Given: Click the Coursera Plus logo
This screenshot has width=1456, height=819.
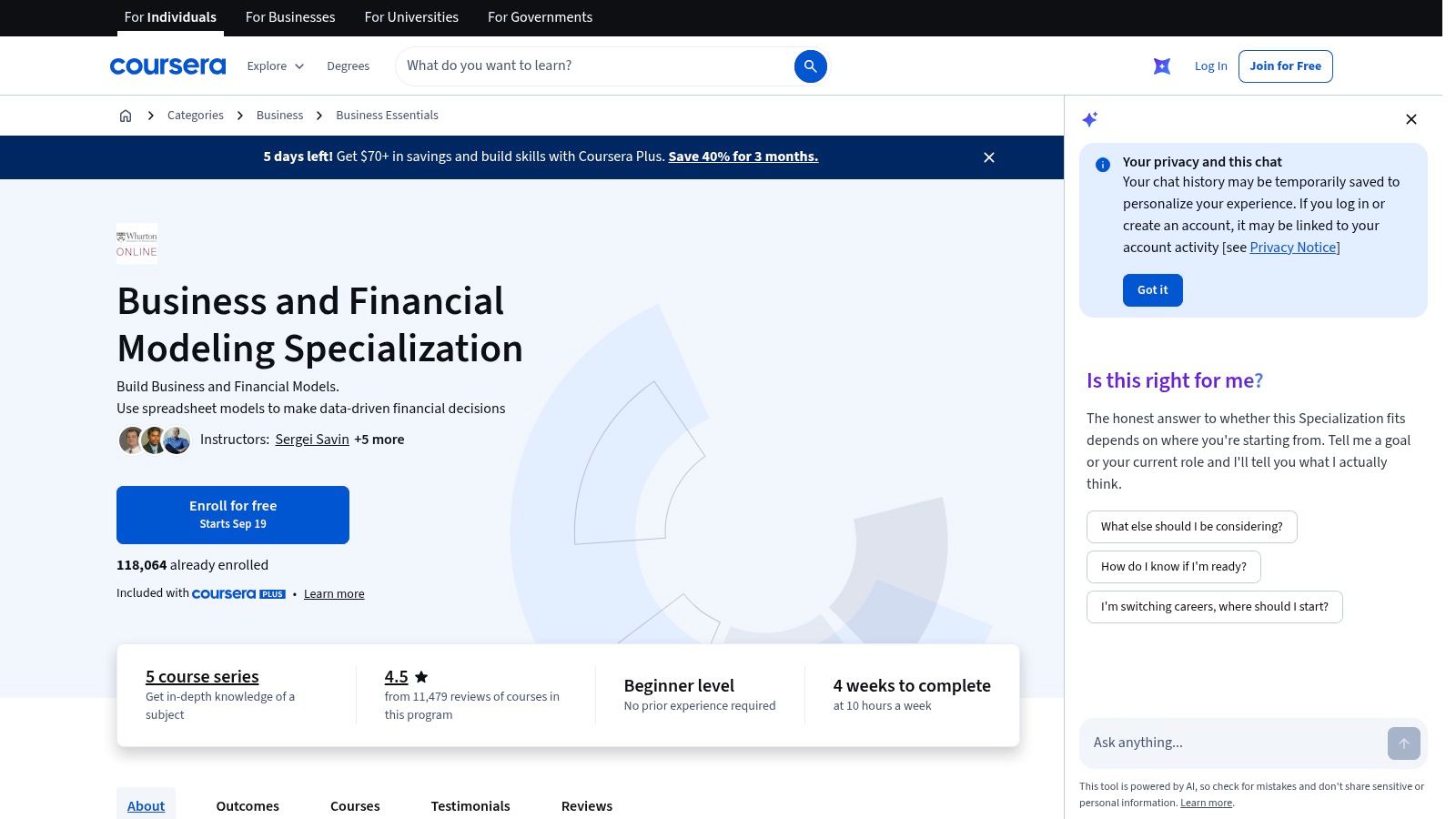Looking at the screenshot, I should click(238, 593).
